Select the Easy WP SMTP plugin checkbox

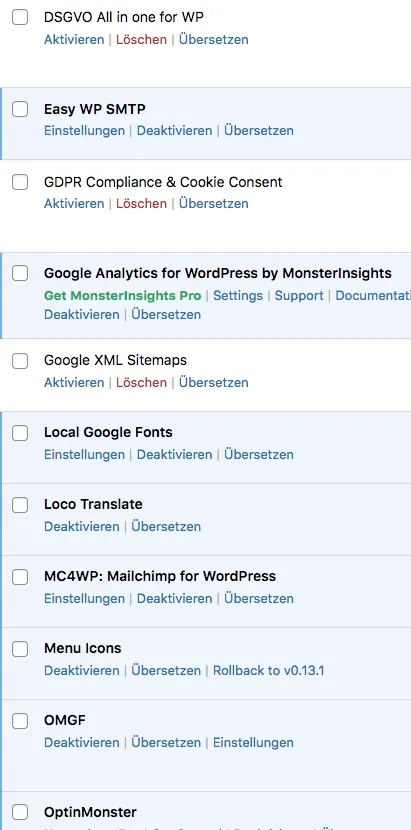tap(20, 110)
